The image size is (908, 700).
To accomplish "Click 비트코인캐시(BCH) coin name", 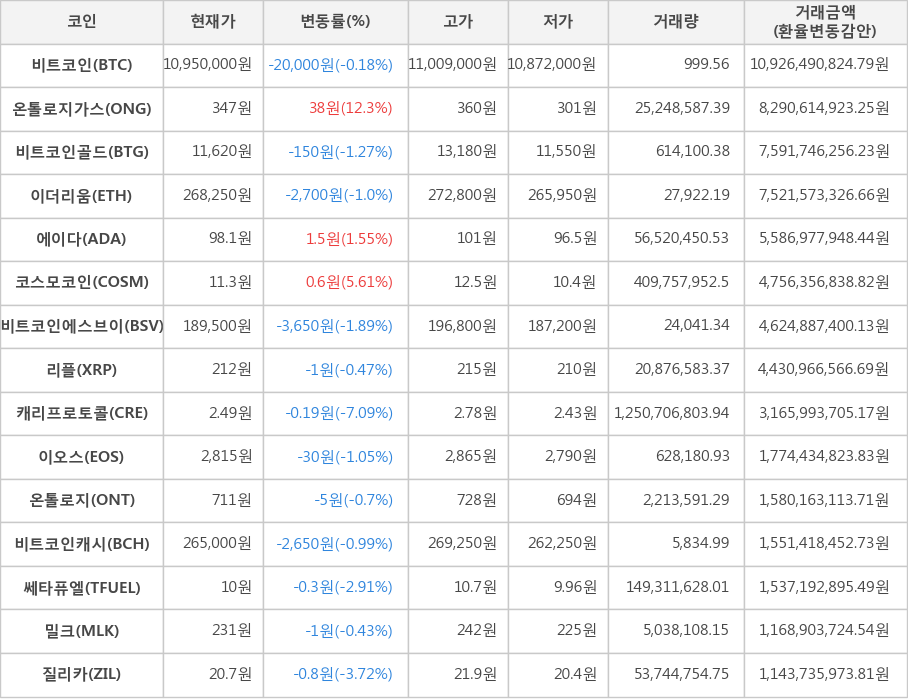I will [x=82, y=544].
